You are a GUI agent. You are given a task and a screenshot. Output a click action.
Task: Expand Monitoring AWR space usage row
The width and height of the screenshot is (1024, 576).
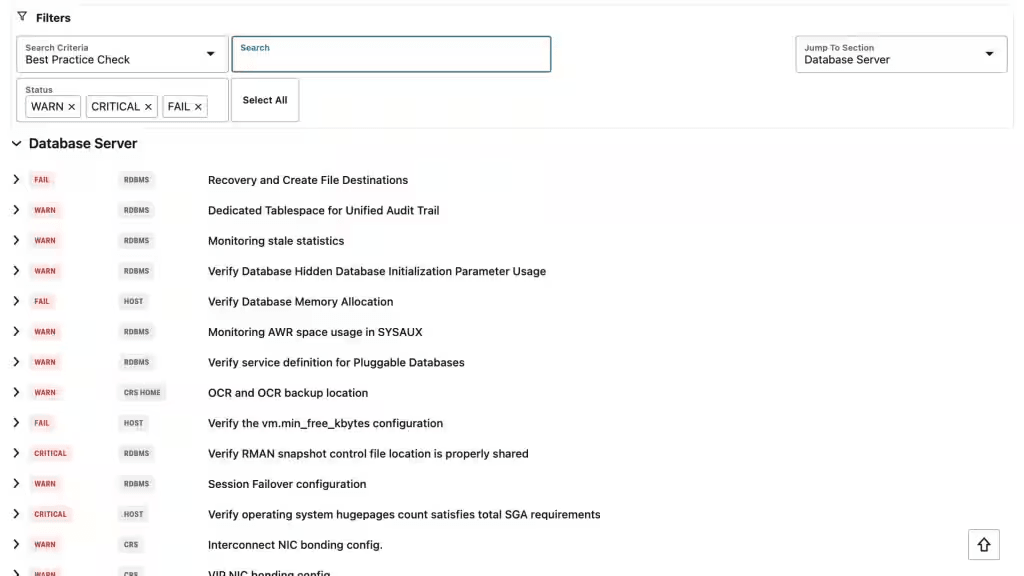click(x=16, y=332)
